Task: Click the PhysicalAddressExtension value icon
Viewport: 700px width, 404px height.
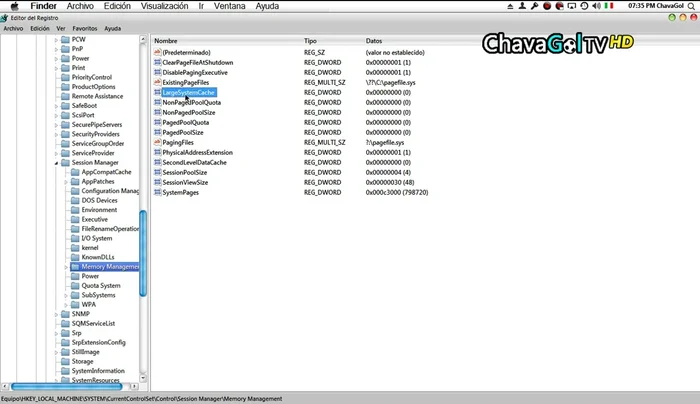Action: click(157, 152)
